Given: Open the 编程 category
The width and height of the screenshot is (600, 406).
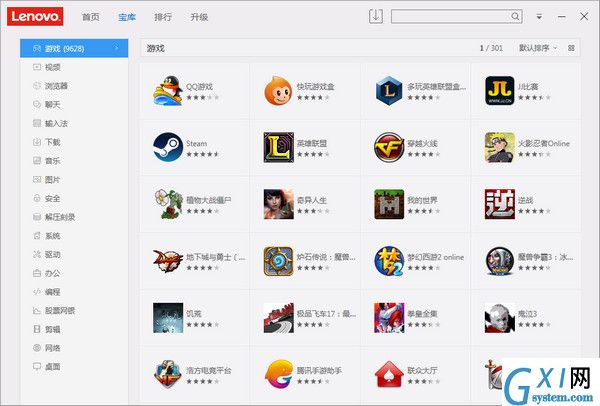Looking at the screenshot, I should 74,292.
